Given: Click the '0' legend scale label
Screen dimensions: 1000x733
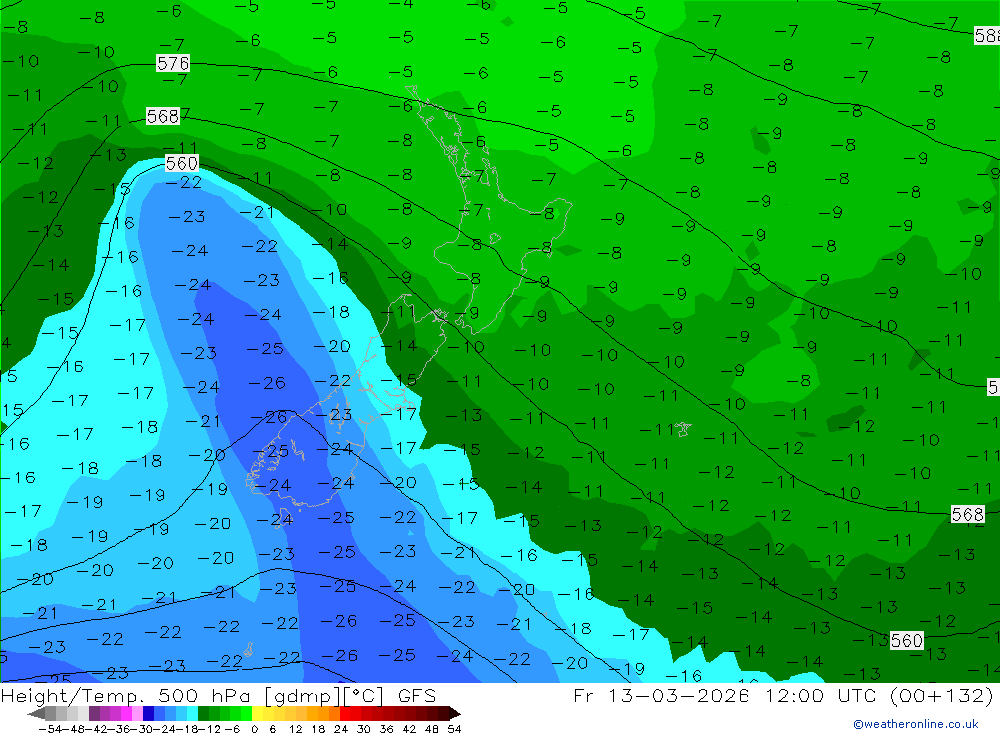Looking at the screenshot, I should pos(254,729).
